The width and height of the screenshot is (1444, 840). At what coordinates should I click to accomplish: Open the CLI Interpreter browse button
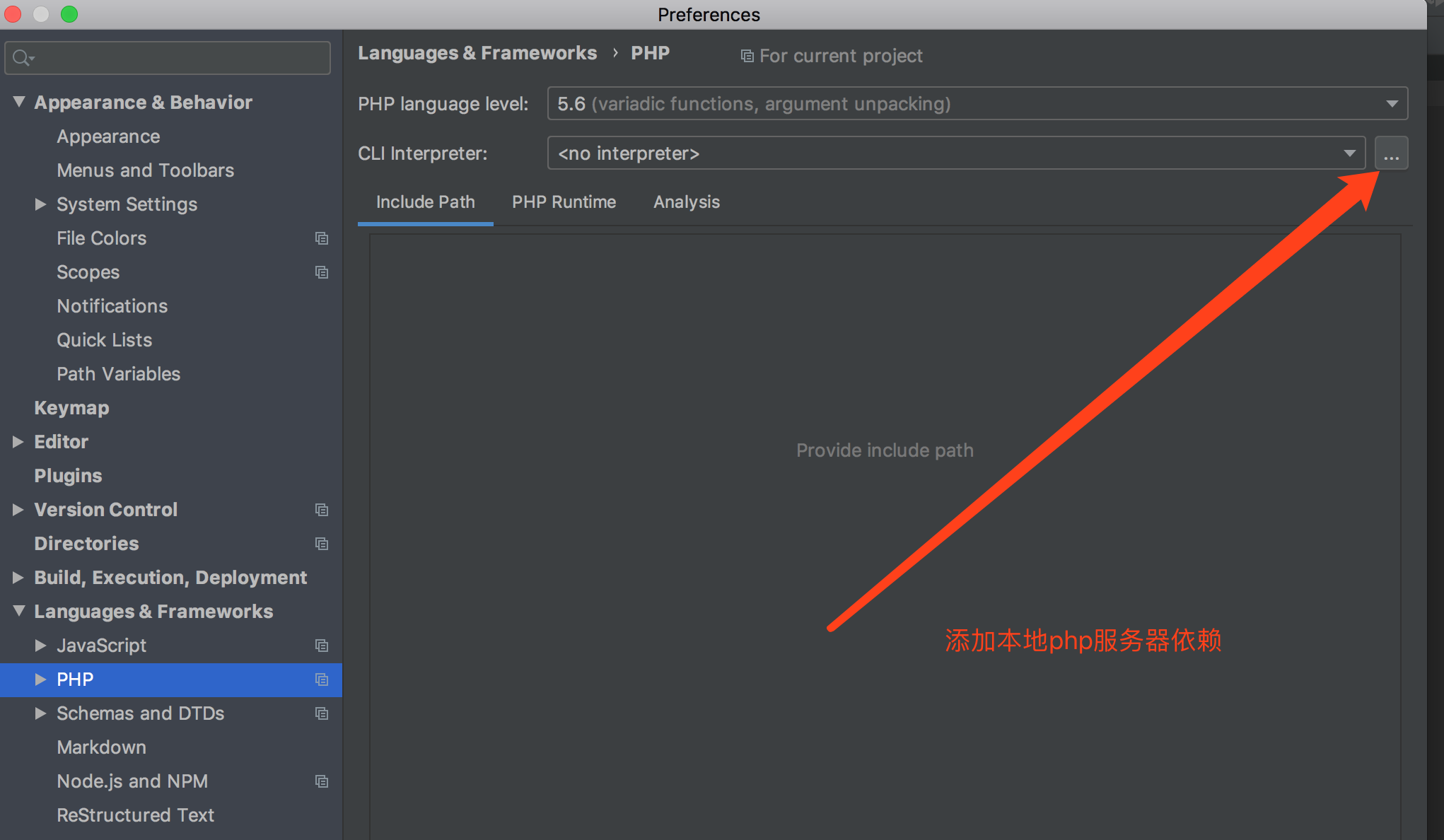click(1391, 153)
